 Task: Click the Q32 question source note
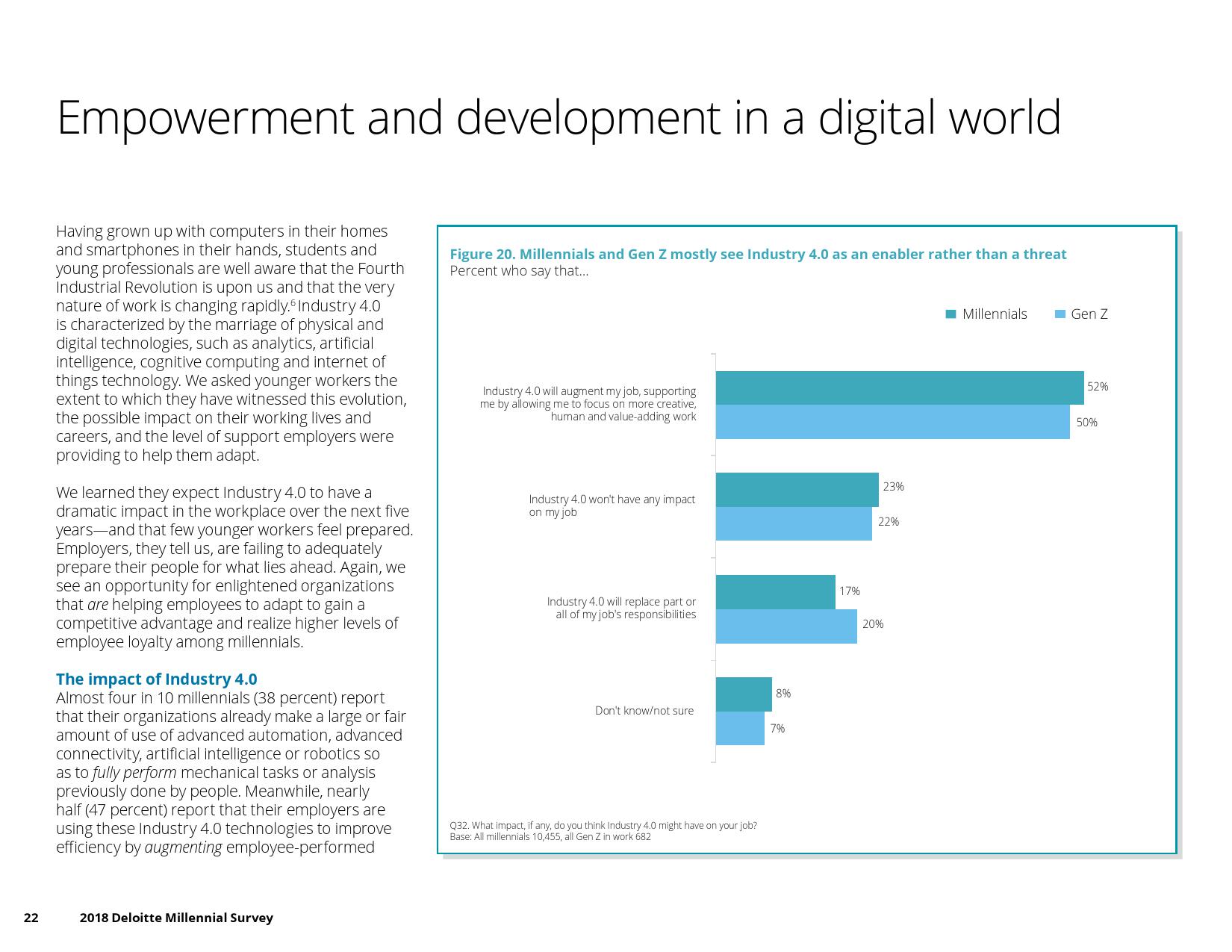[x=603, y=825]
